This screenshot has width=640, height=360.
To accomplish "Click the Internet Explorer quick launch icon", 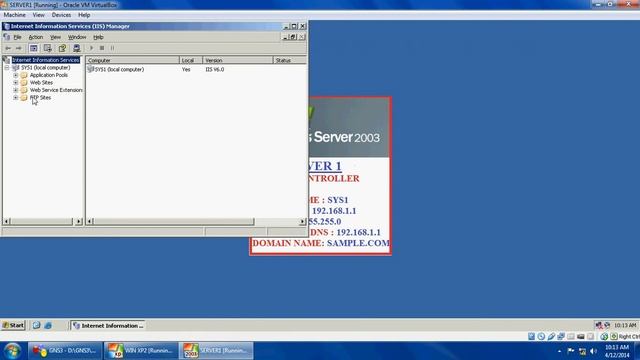I will click(48, 325).
